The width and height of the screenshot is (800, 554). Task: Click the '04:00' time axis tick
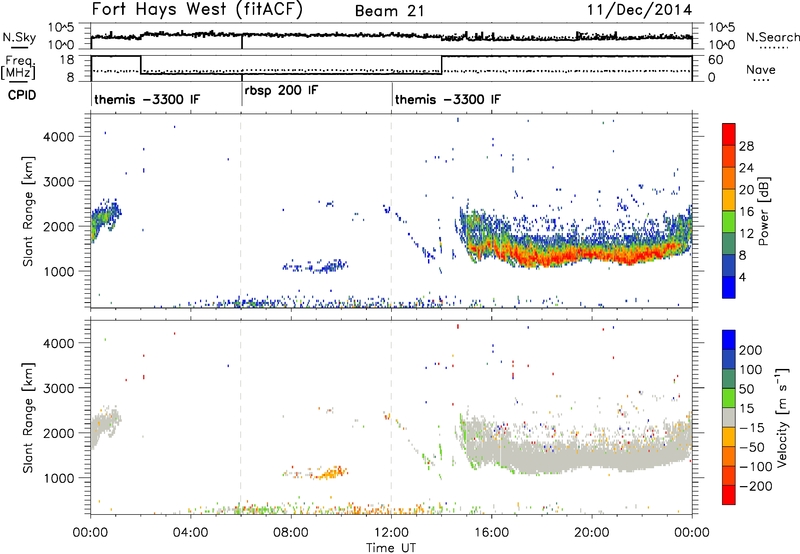[191, 533]
